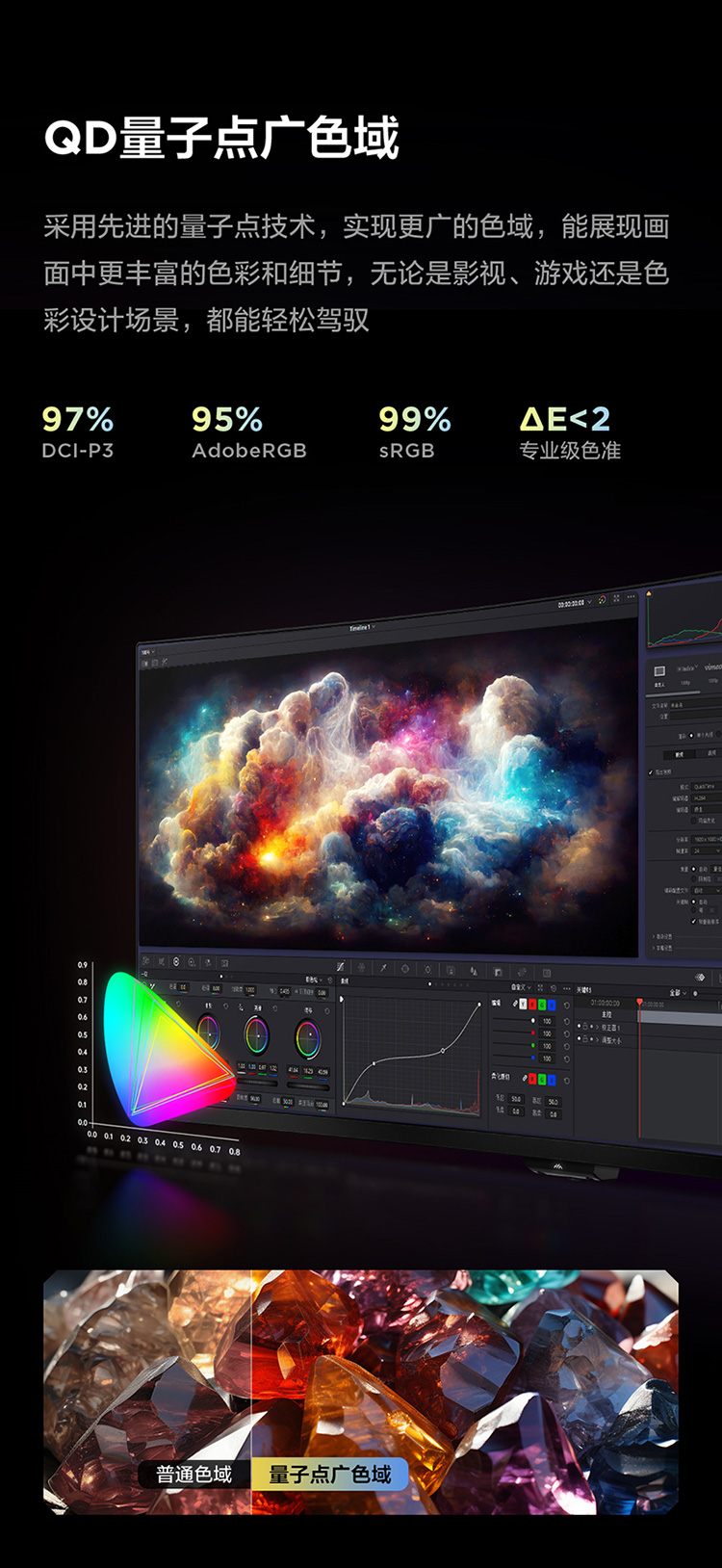This screenshot has width=722, height=1568.
Task: Open the viewer three-dots options menu
Action: [631, 596]
